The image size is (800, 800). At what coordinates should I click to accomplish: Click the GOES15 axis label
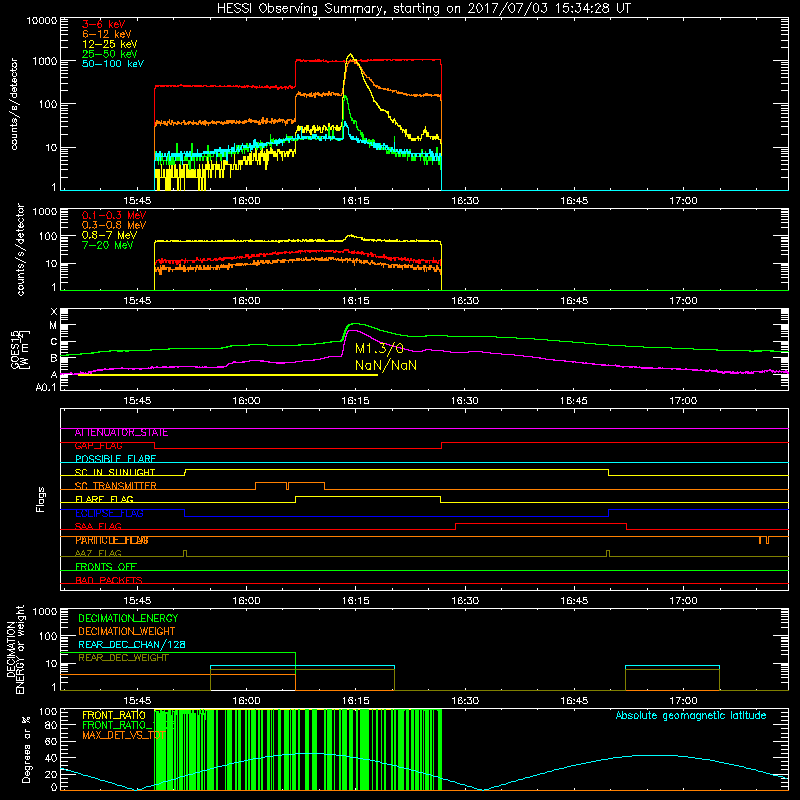click(16, 348)
